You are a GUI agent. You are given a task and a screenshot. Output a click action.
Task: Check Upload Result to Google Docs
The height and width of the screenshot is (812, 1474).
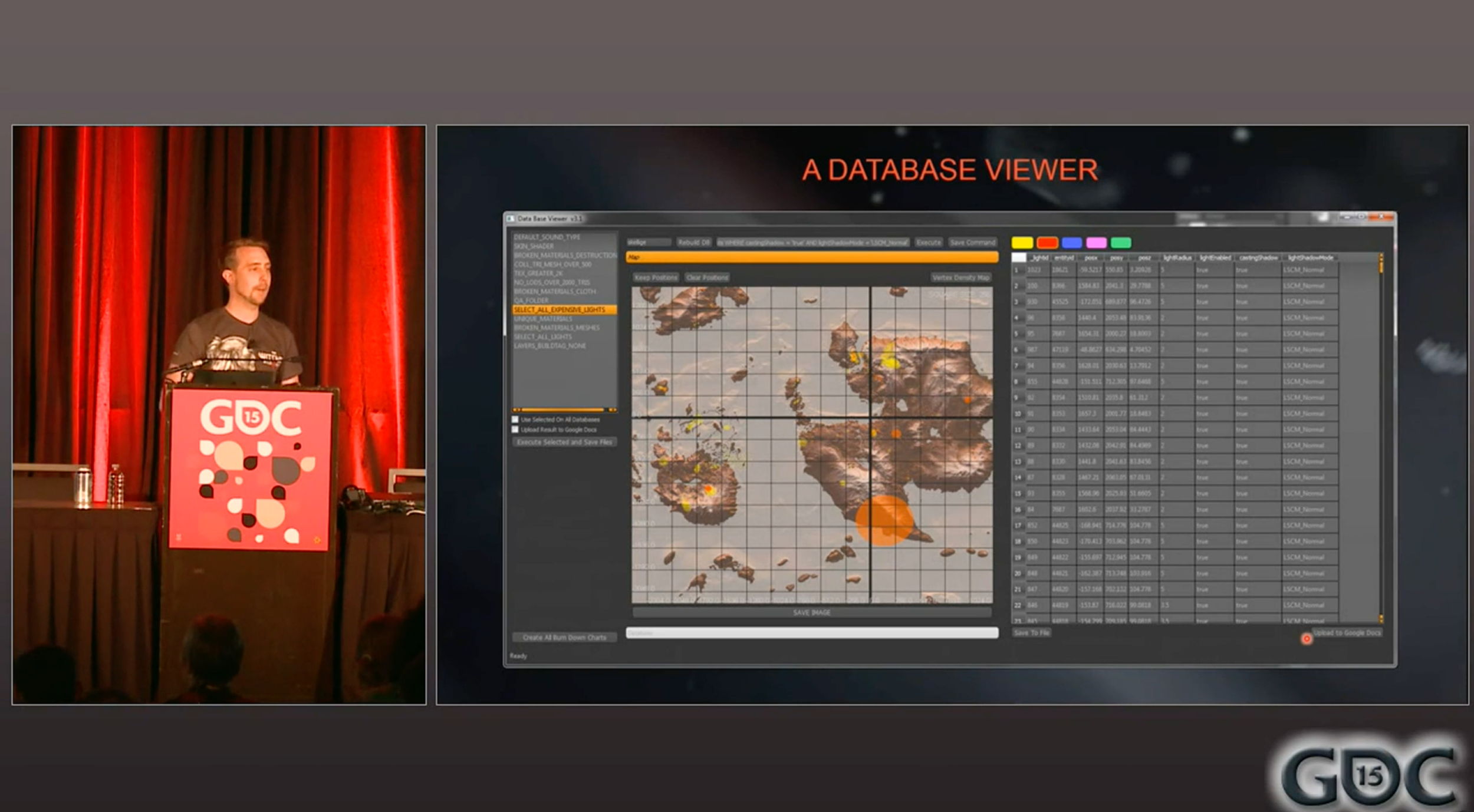click(515, 430)
